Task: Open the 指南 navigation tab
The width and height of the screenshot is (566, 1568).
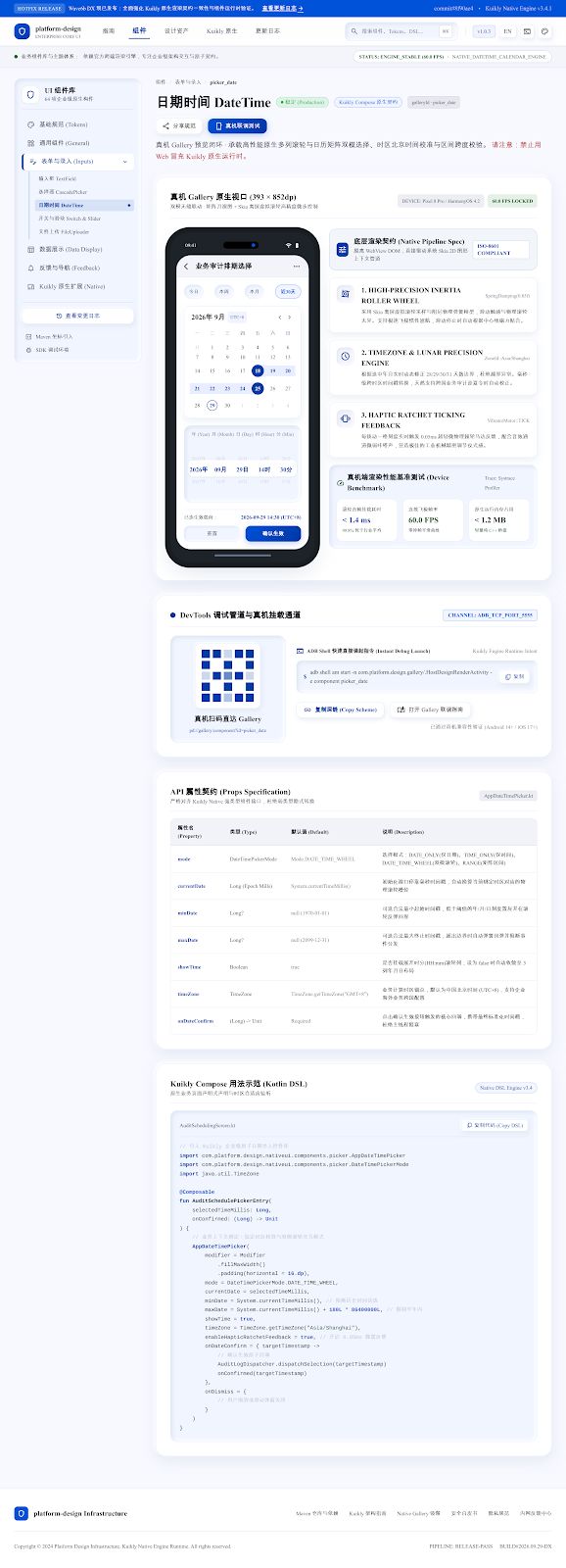Action: click(x=109, y=31)
